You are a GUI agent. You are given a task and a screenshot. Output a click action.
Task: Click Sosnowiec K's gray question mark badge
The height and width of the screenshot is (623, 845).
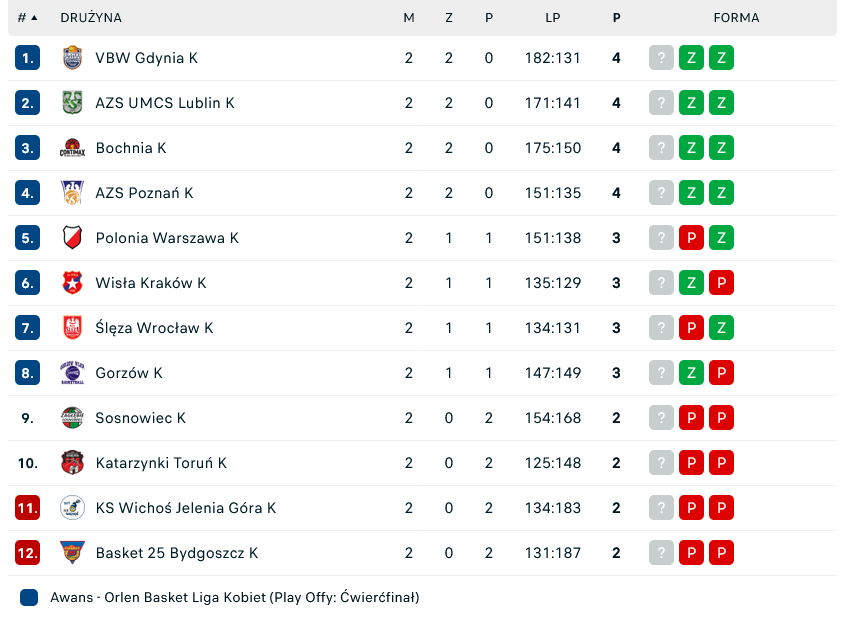(660, 418)
